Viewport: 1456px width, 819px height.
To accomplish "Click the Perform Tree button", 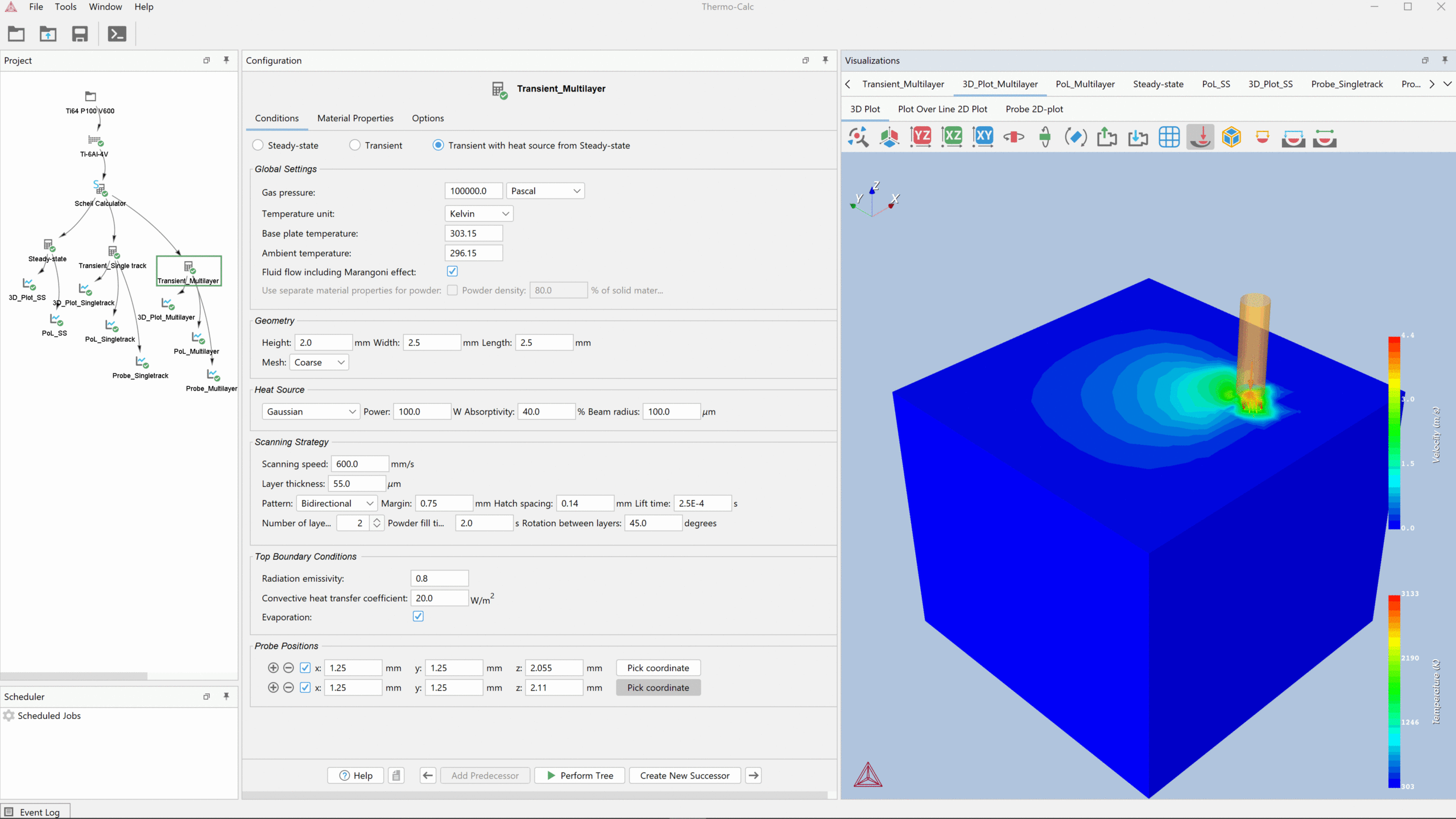I will point(579,775).
